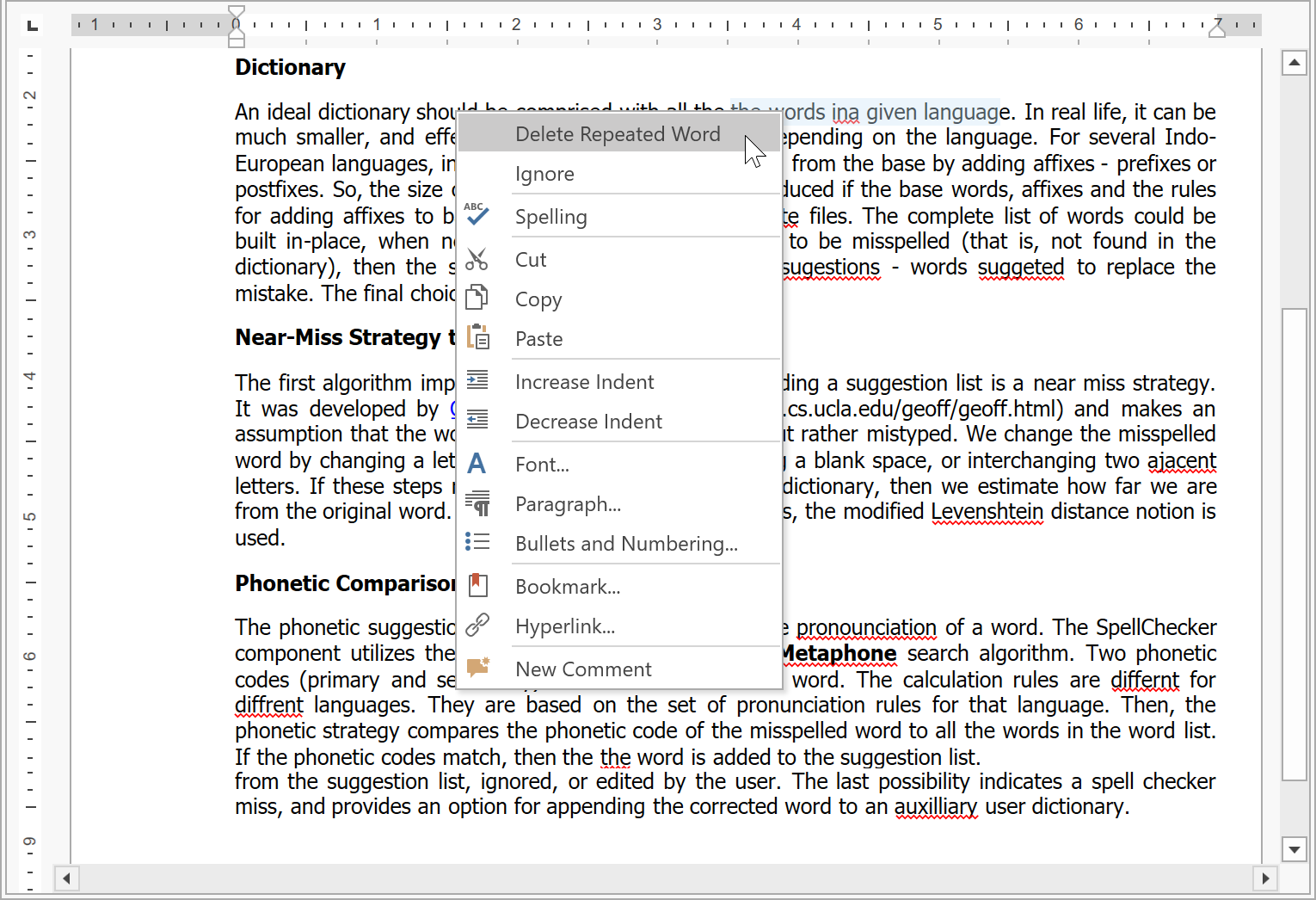Viewport: 1316px width, 900px height.
Task: Click the Hyperlink chain icon
Action: tap(477, 626)
